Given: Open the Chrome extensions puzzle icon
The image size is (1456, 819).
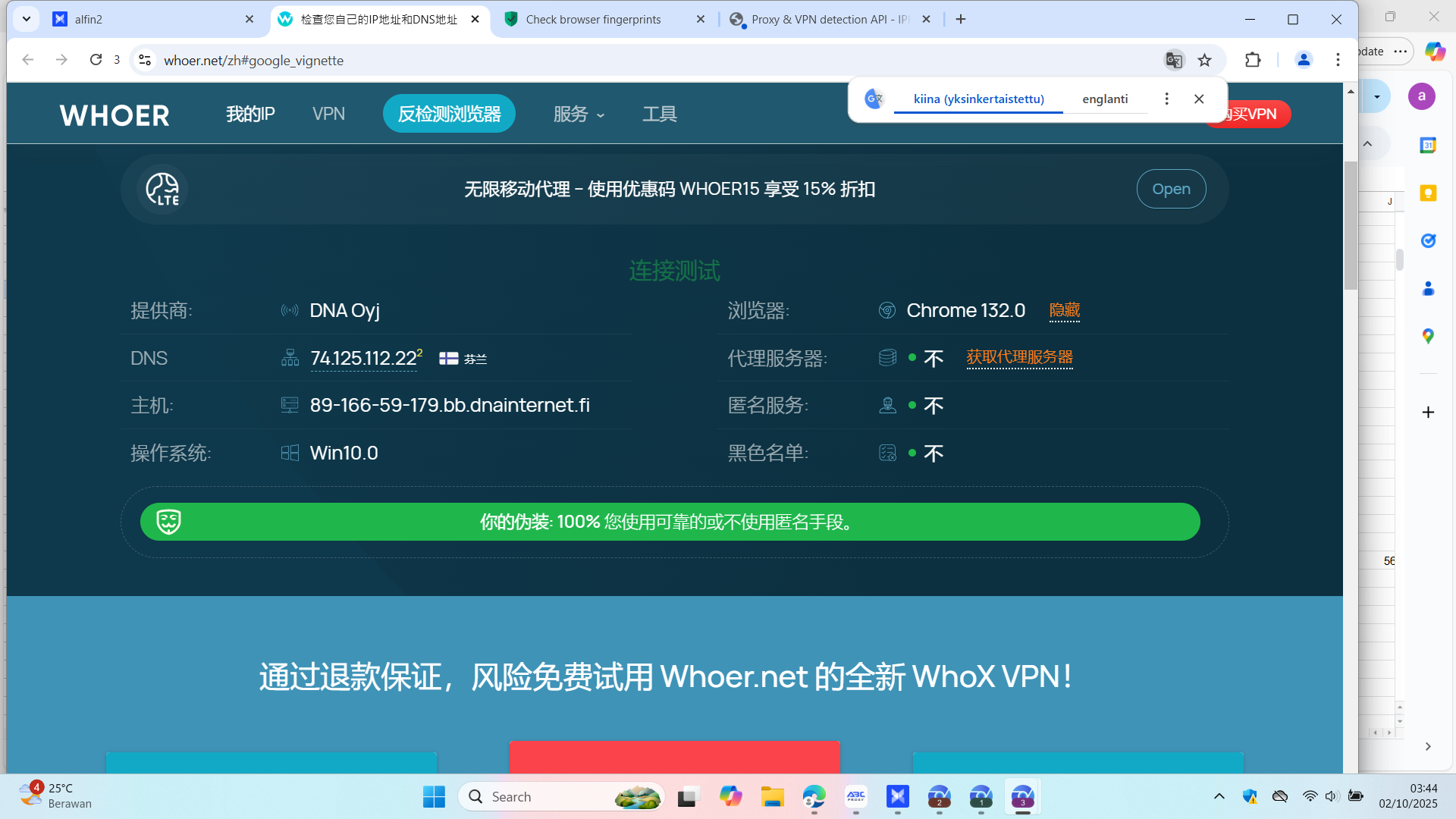Looking at the screenshot, I should tap(1253, 60).
